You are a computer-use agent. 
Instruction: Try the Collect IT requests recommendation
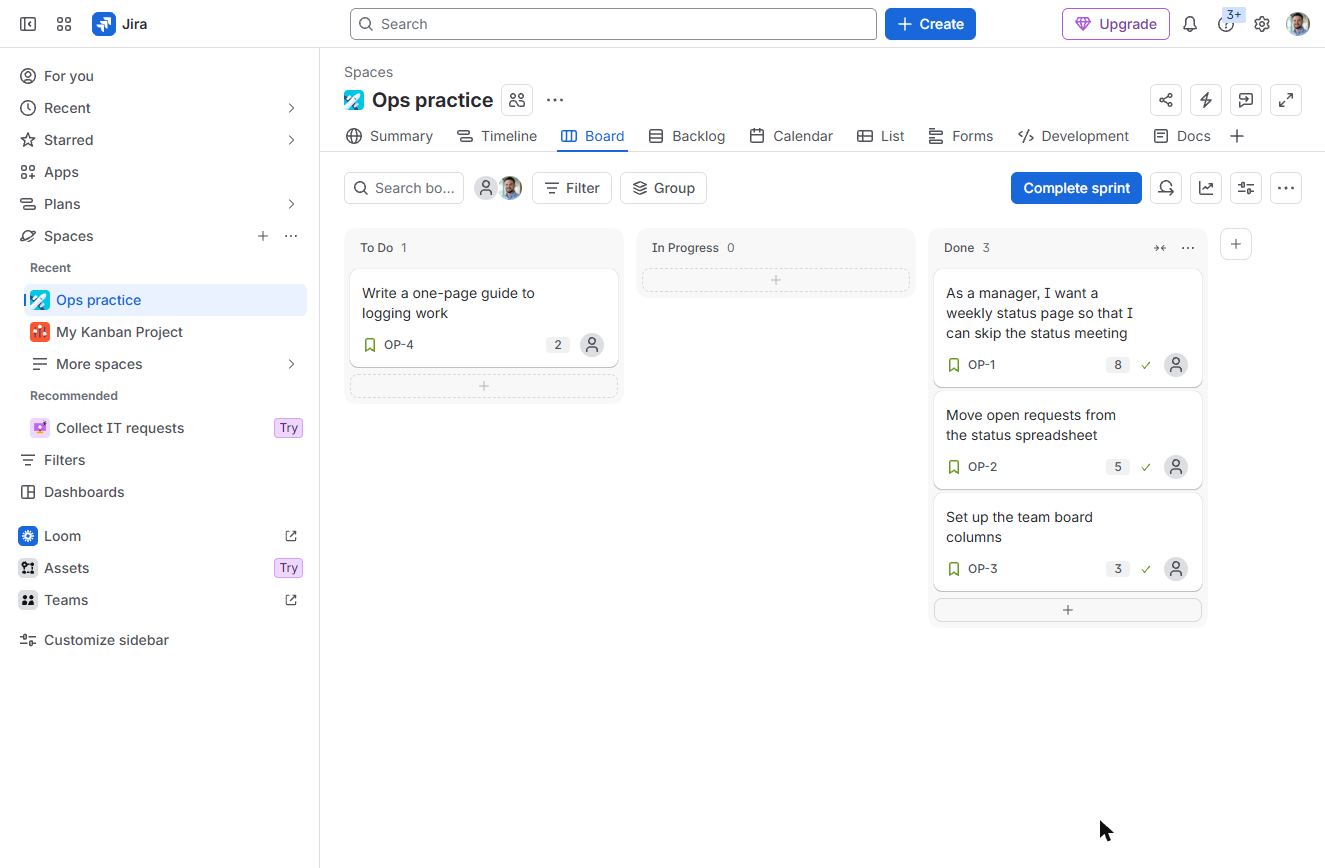pos(288,428)
